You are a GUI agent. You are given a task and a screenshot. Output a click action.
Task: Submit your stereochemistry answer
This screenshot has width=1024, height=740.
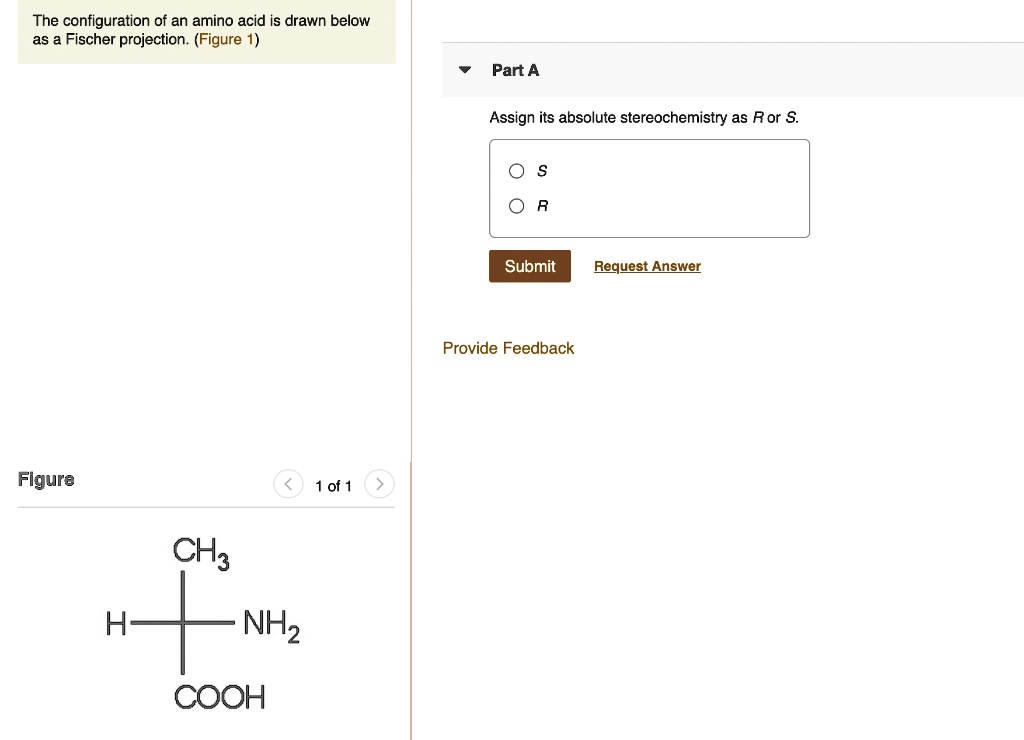529,266
